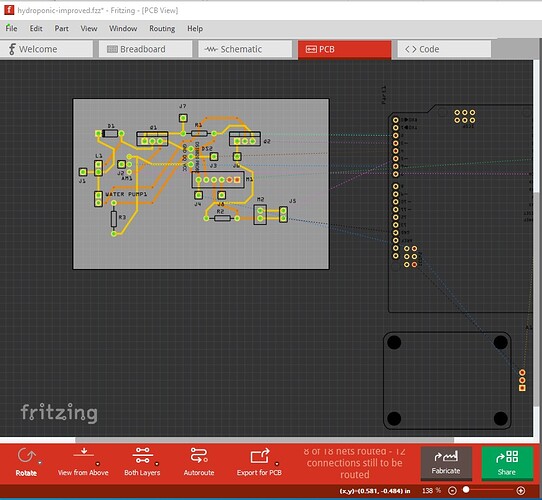Switch to the Schematic tab
This screenshot has height=500, width=542.
pyautogui.click(x=245, y=49)
